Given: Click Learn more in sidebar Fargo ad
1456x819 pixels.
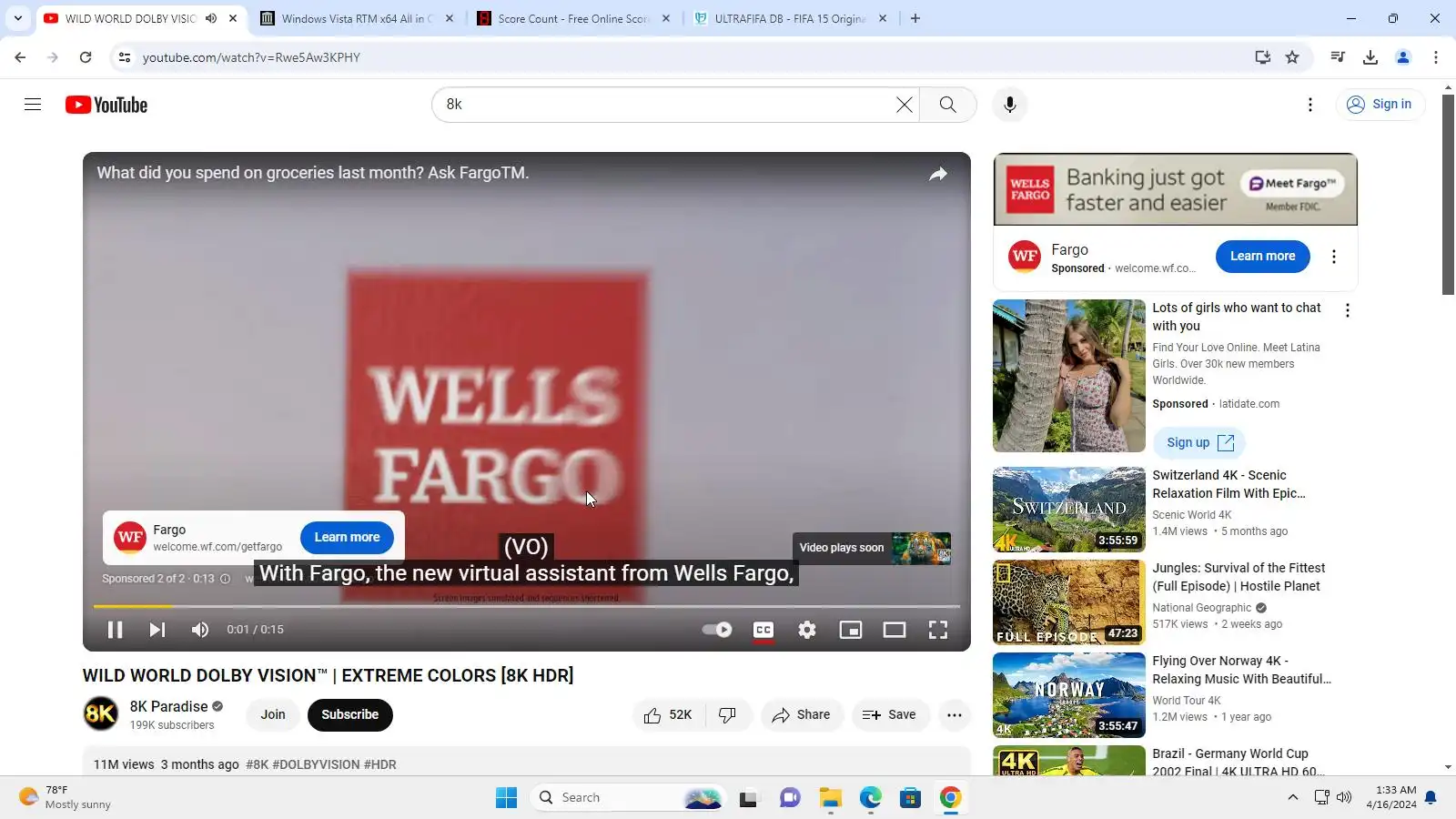Looking at the screenshot, I should tap(1262, 257).
